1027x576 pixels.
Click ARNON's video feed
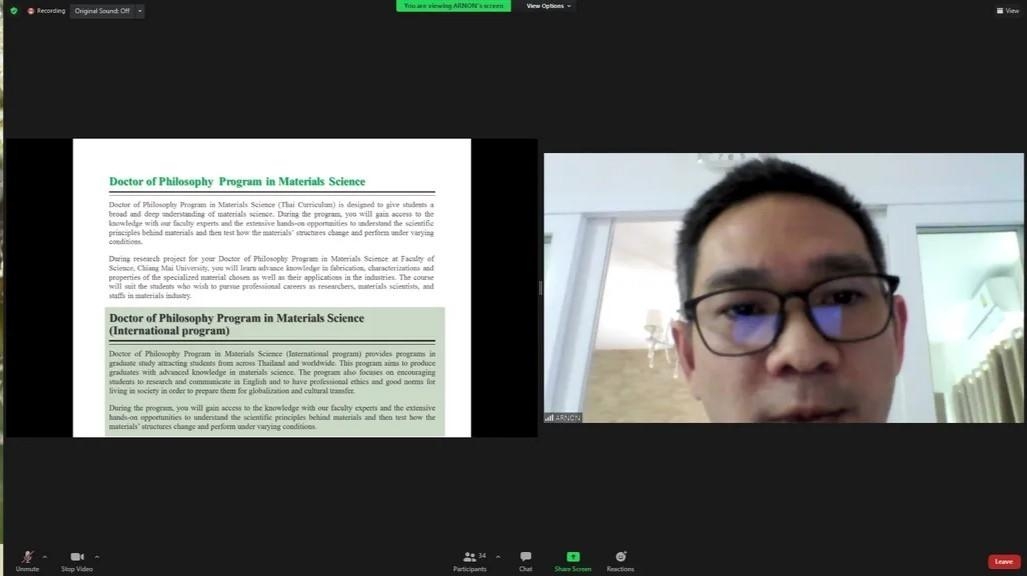coord(783,288)
